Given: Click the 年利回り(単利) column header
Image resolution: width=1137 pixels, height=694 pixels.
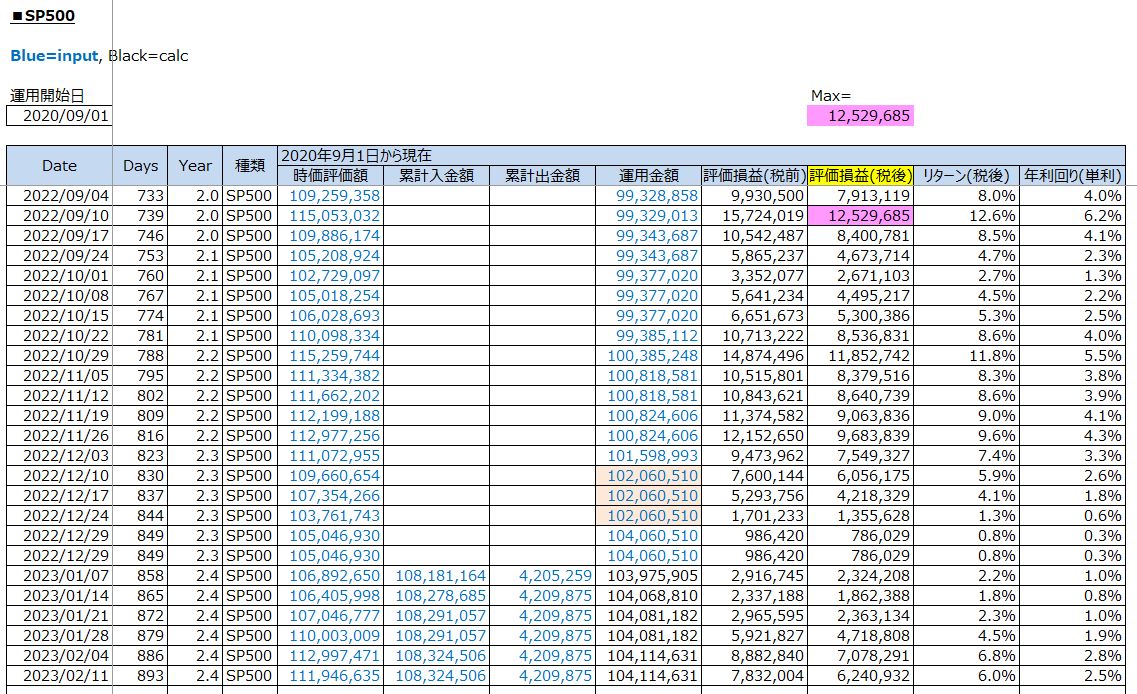Looking at the screenshot, I should [x=1073, y=175].
